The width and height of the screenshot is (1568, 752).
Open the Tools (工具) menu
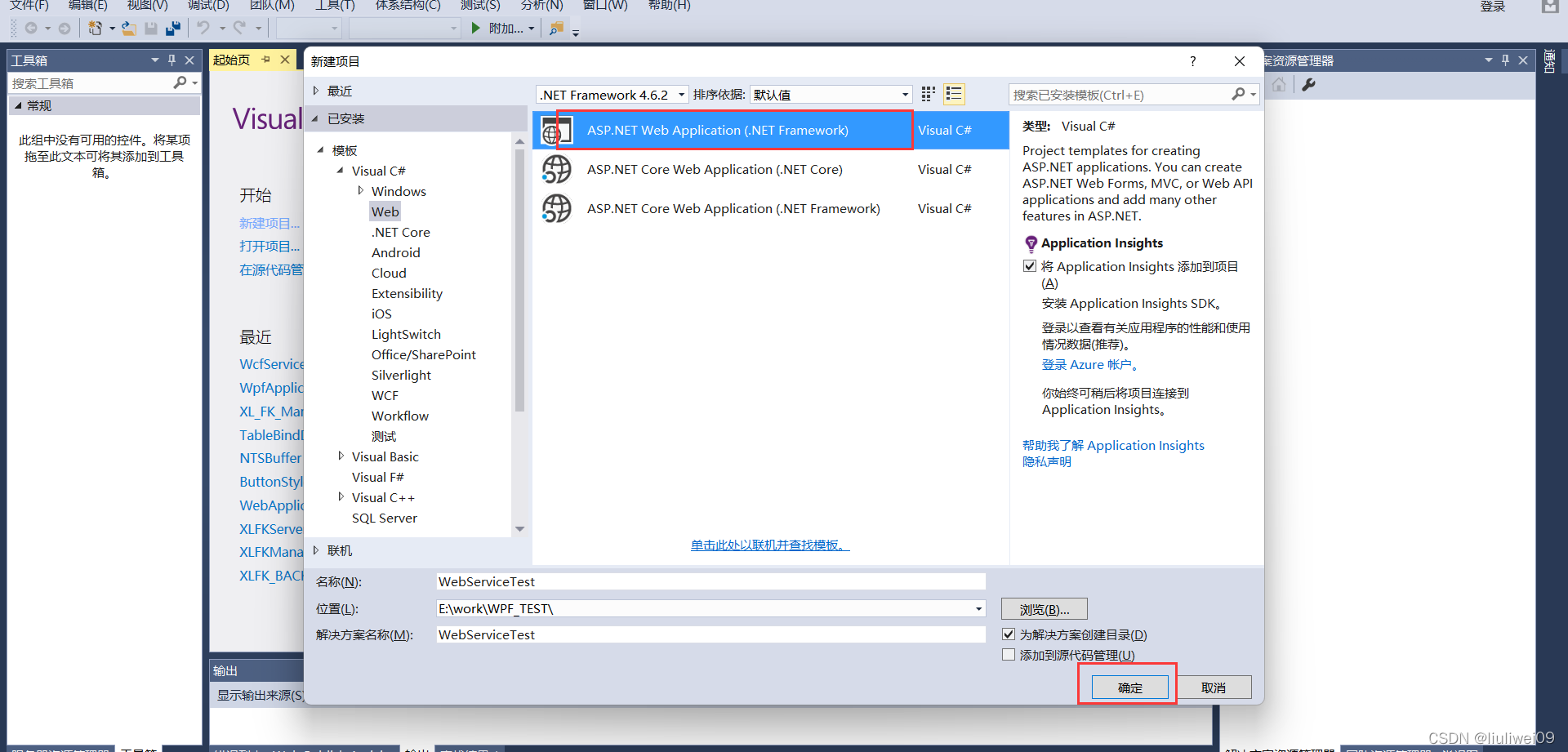(335, 5)
